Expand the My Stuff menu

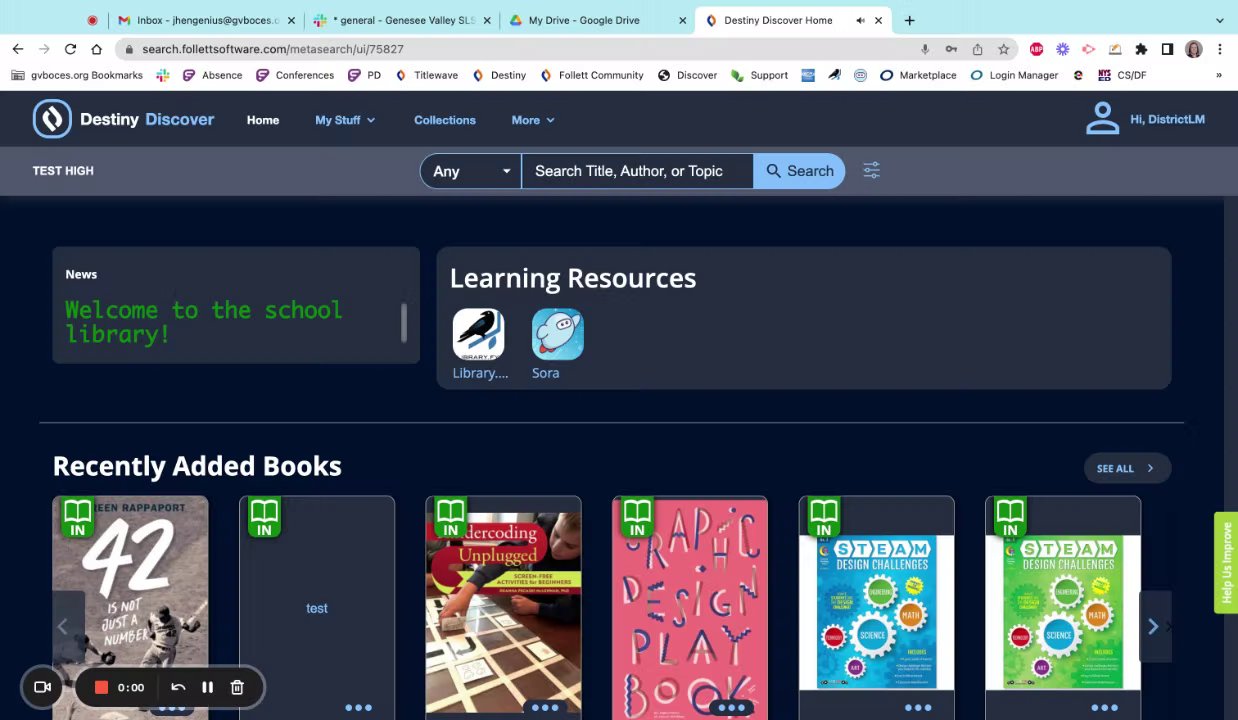345,120
